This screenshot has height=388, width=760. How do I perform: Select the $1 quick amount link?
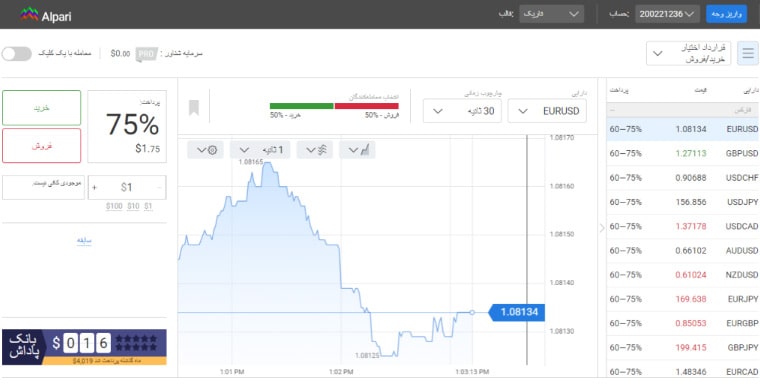148,207
